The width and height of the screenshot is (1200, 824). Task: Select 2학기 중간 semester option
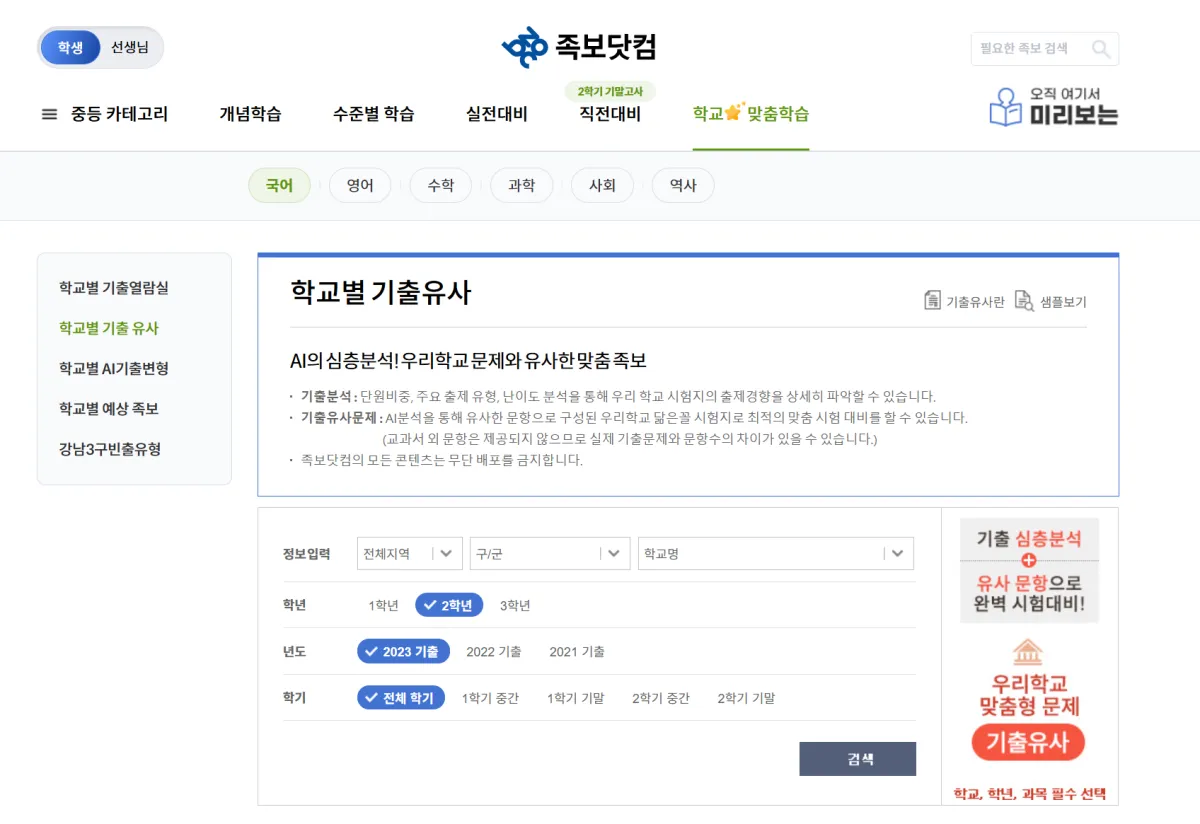661,698
